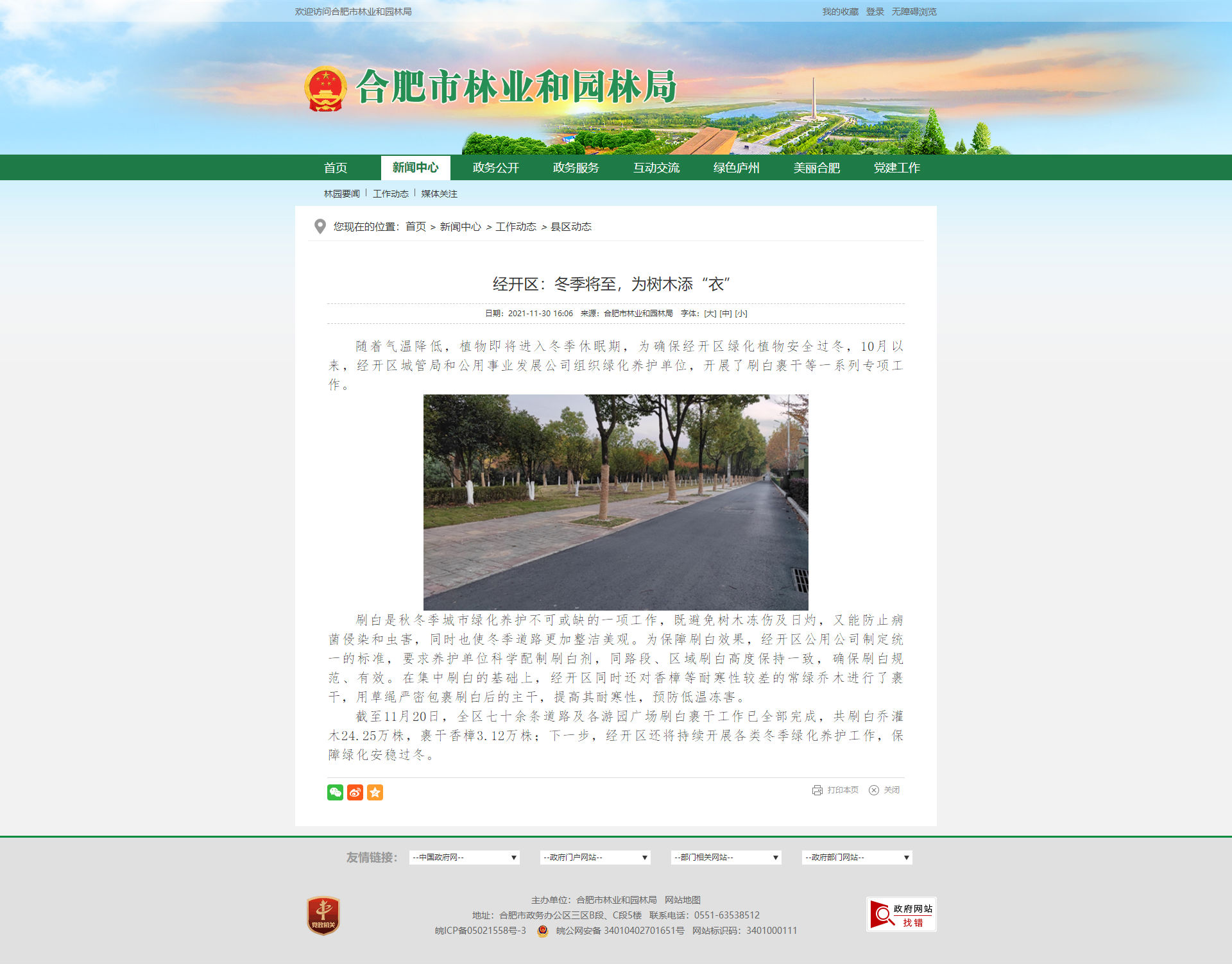Image resolution: width=1232 pixels, height=964 pixels.
Task: Click the article photo of whitewashed trees
Action: point(615,502)
